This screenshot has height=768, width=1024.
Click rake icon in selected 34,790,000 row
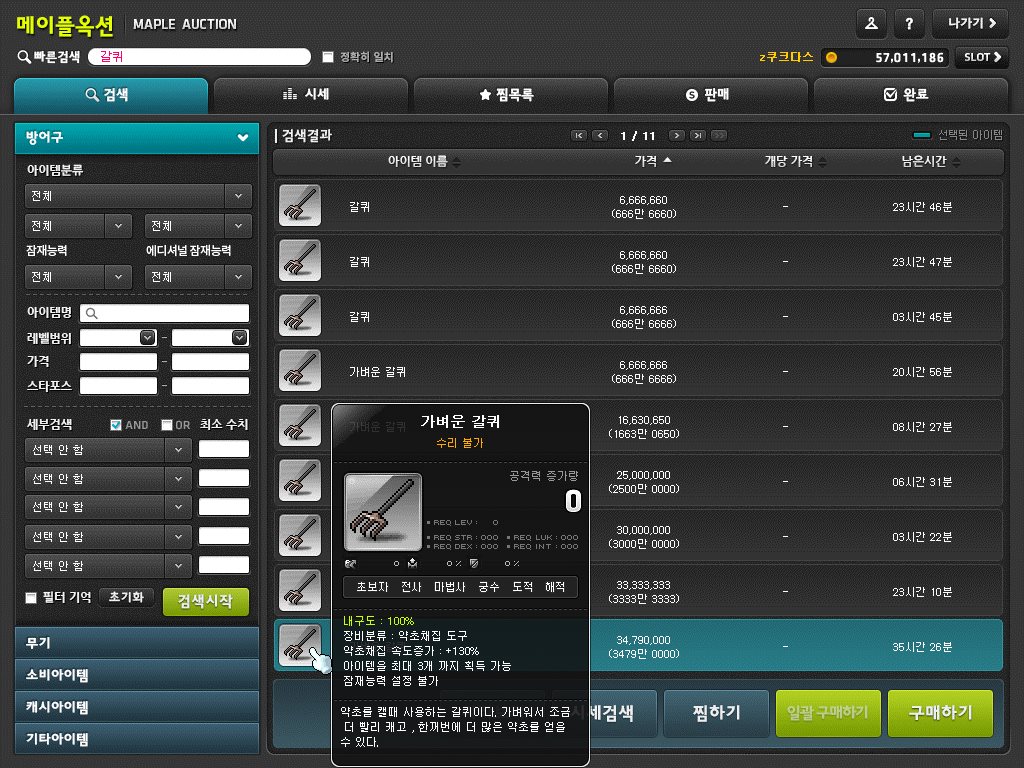tap(300, 645)
